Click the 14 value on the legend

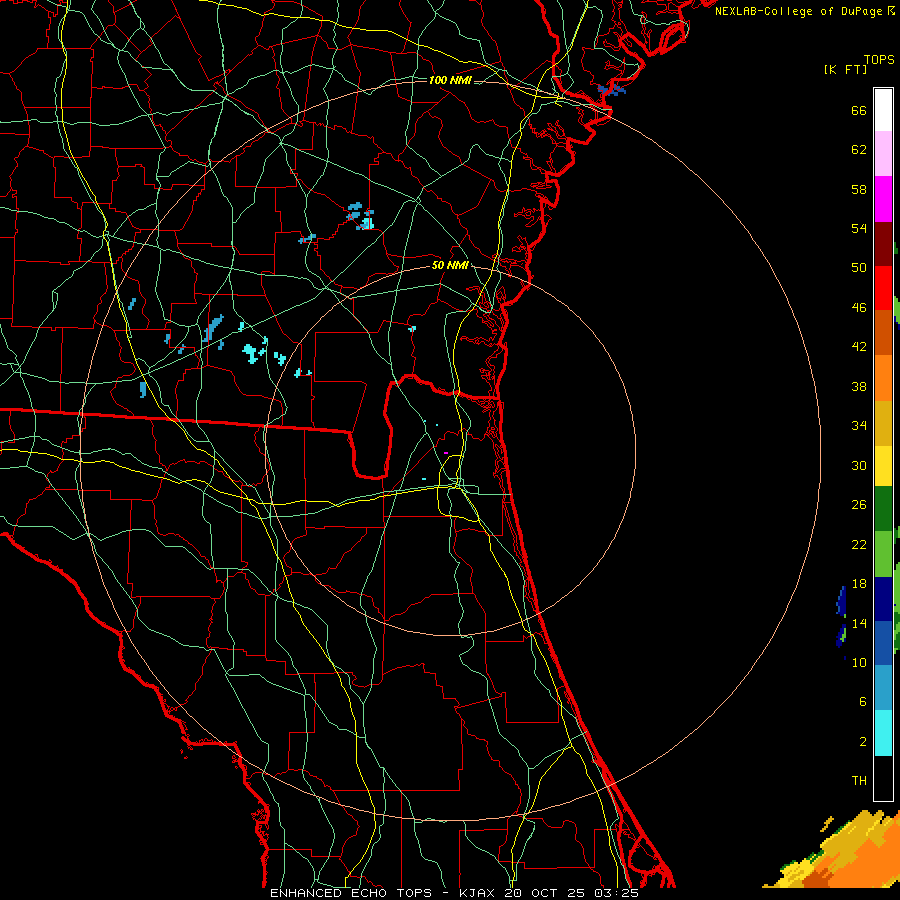pos(859,623)
